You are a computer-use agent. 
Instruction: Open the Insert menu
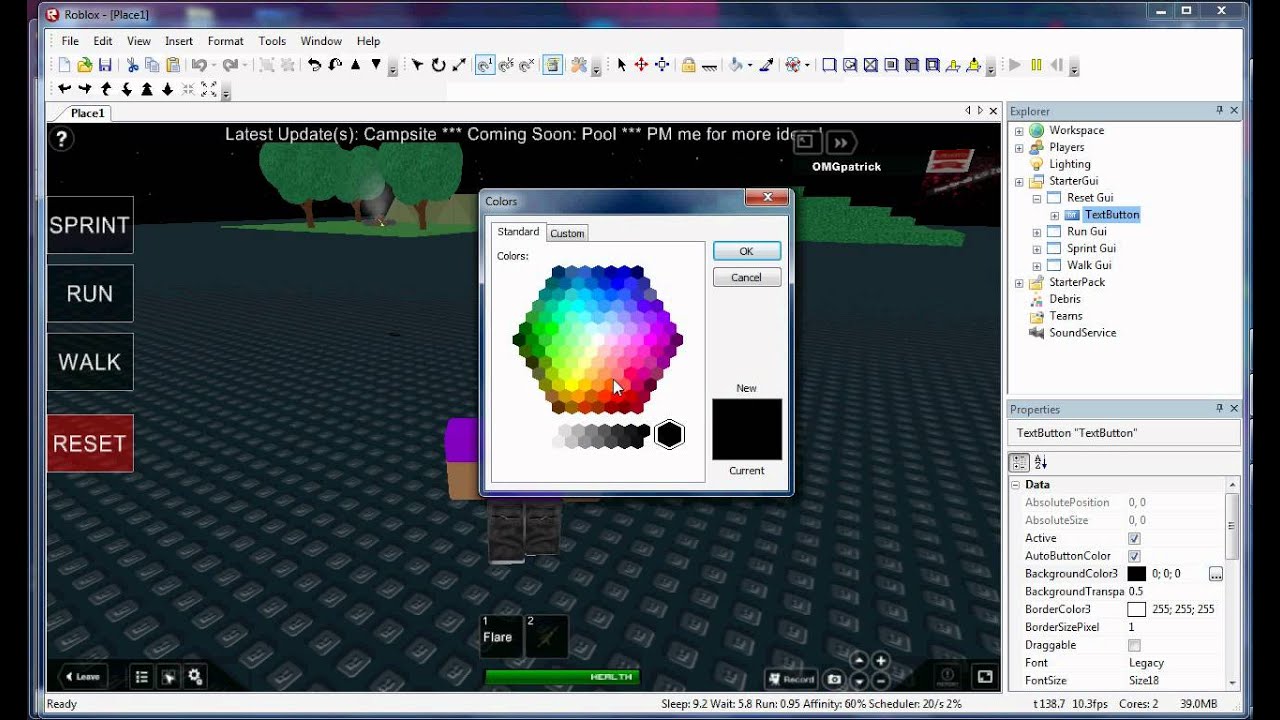pyautogui.click(x=179, y=41)
